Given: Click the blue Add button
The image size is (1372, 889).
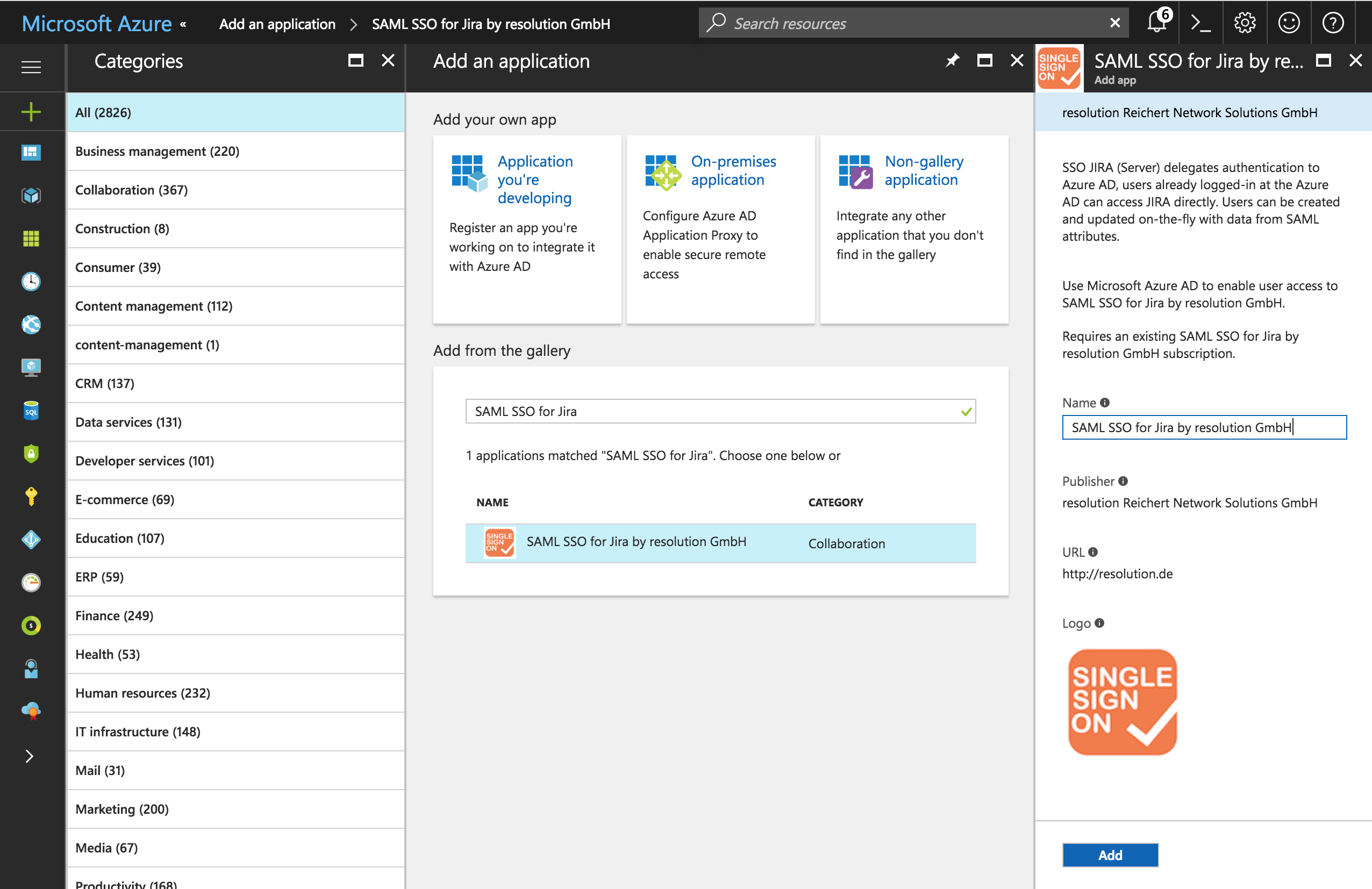Looking at the screenshot, I should pyautogui.click(x=1110, y=855).
